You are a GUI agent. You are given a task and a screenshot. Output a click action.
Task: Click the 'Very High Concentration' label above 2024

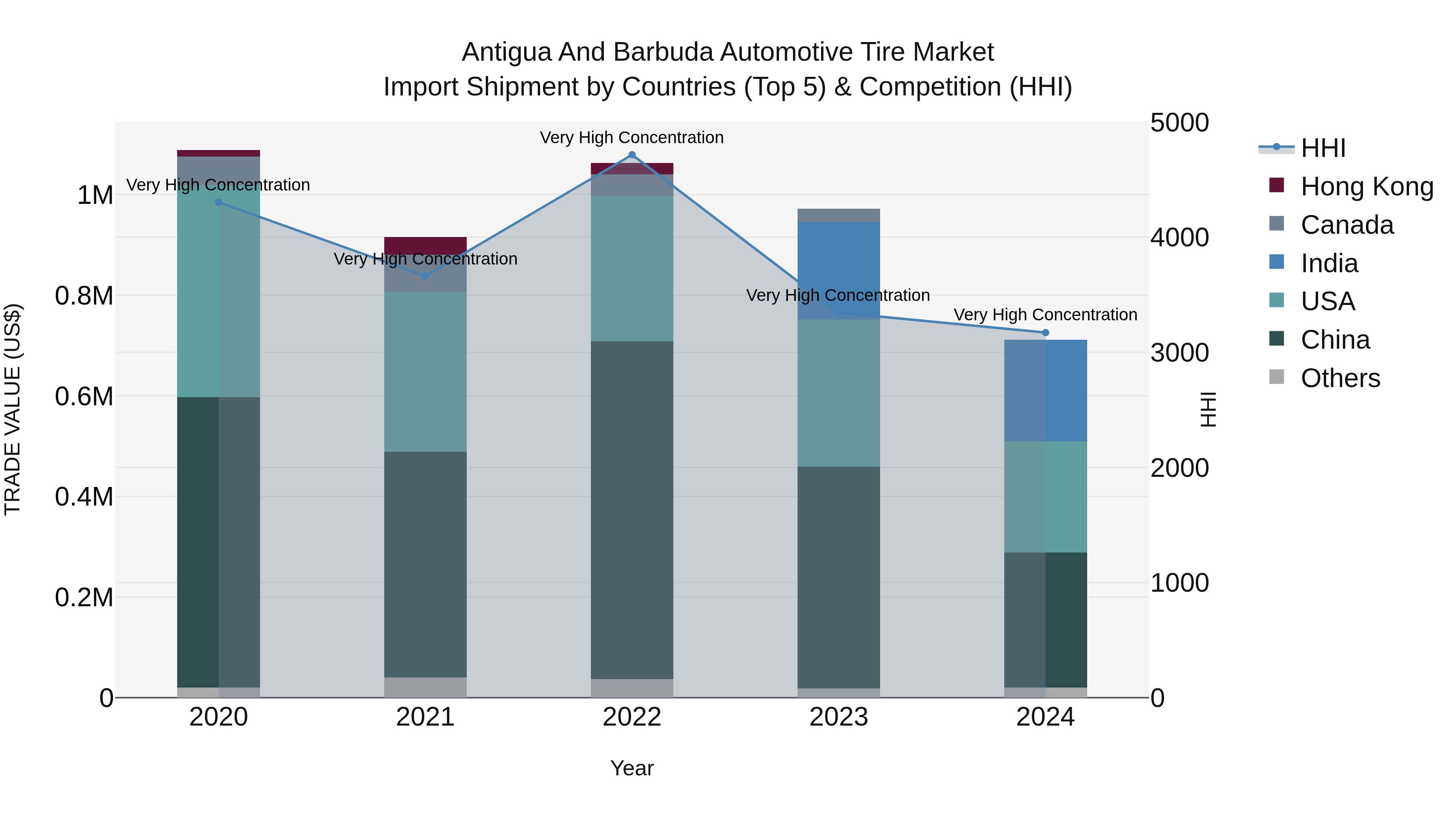1045,315
